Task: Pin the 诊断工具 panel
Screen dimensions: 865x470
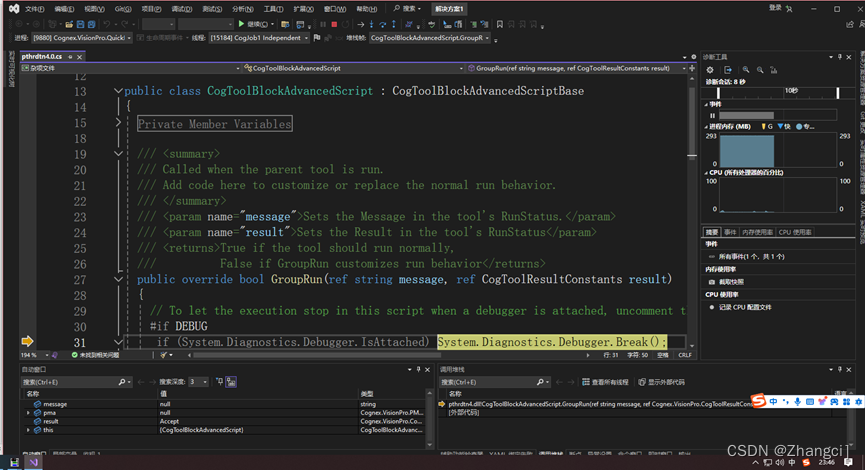Action: 840,57
